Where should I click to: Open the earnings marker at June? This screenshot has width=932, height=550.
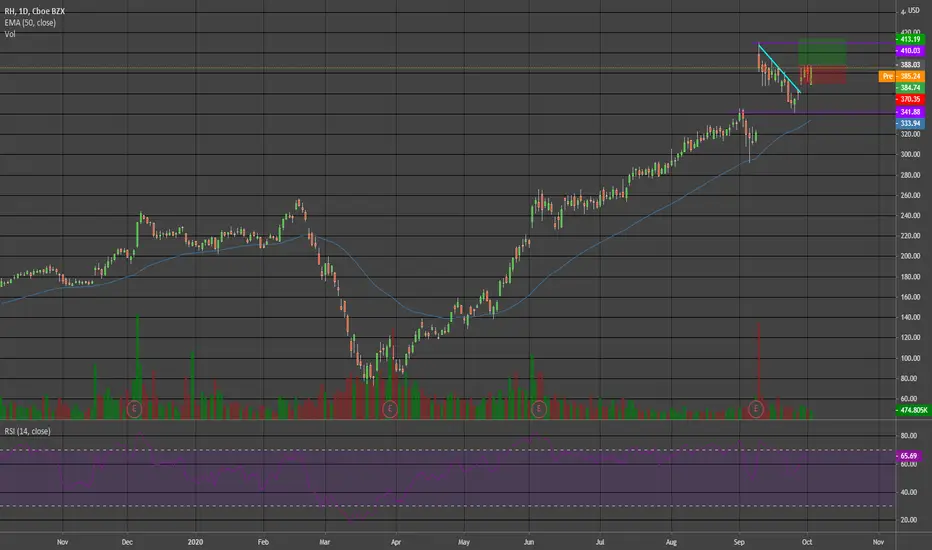pyautogui.click(x=539, y=409)
